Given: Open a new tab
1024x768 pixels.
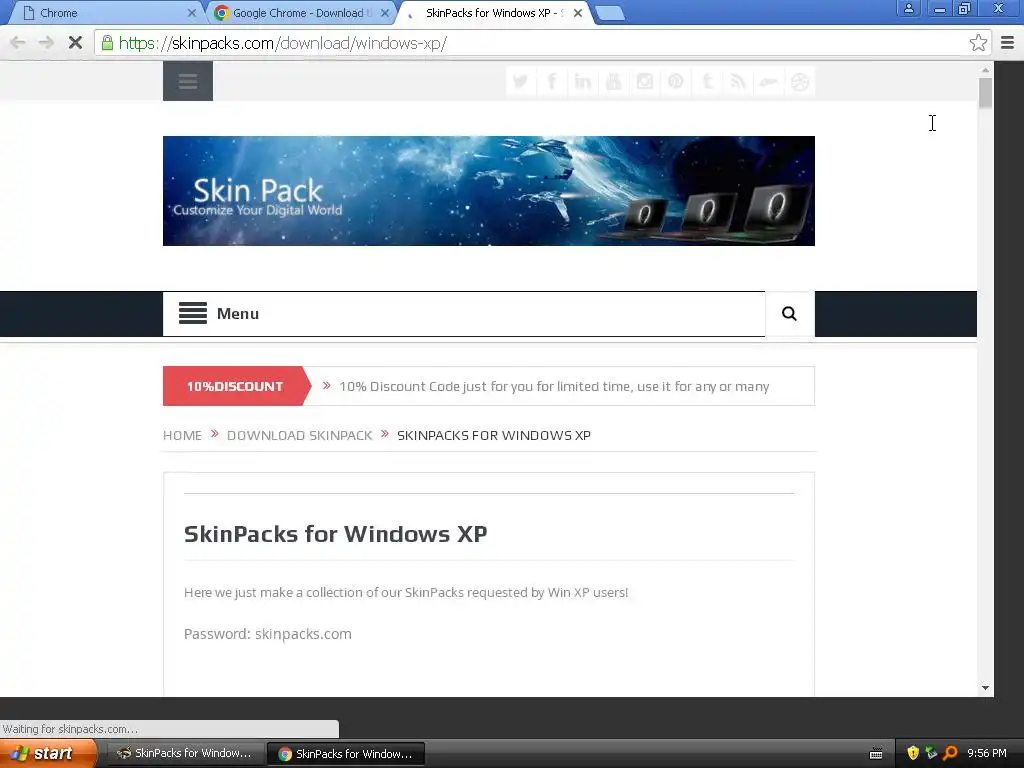Looking at the screenshot, I should [x=611, y=13].
